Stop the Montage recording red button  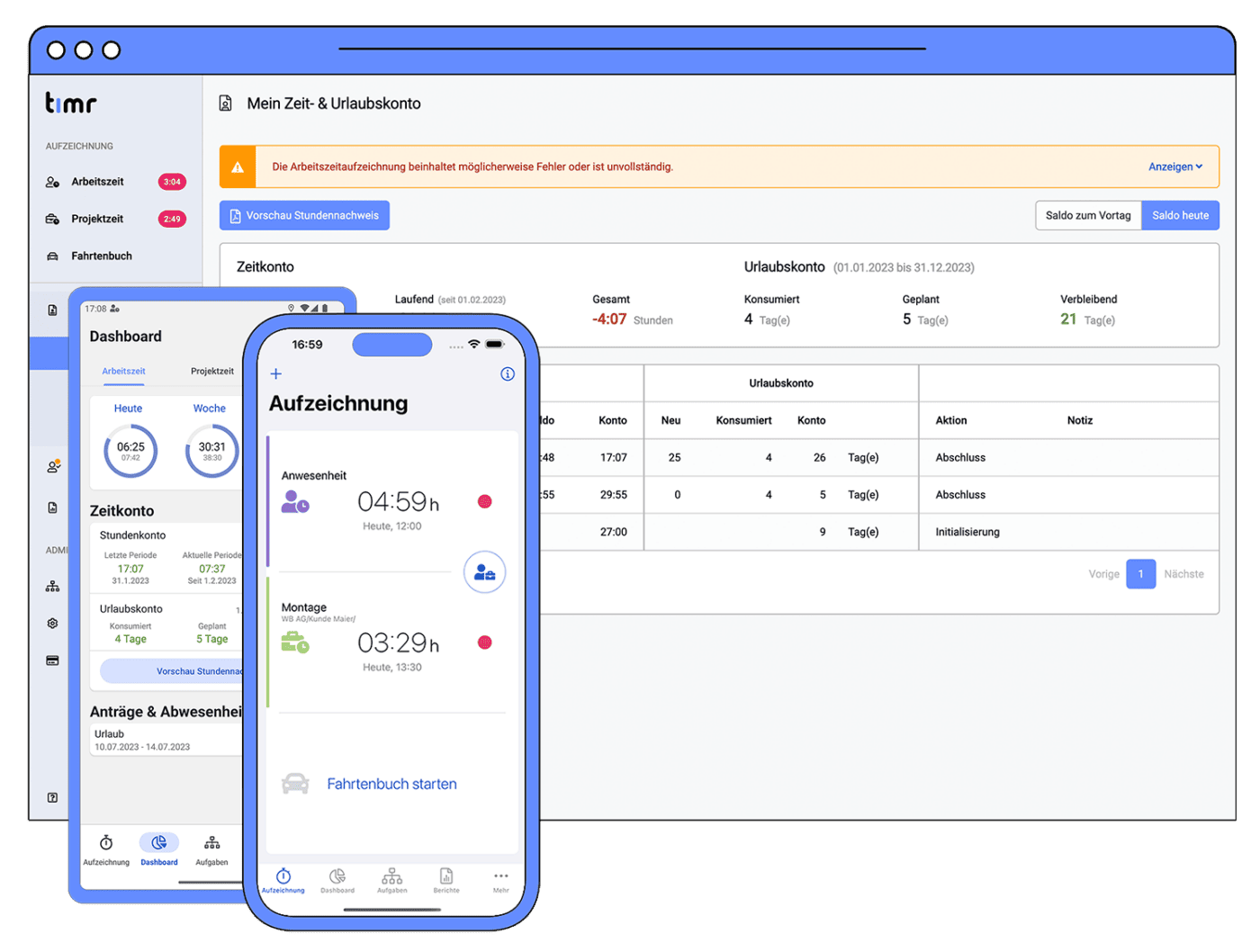click(x=484, y=642)
